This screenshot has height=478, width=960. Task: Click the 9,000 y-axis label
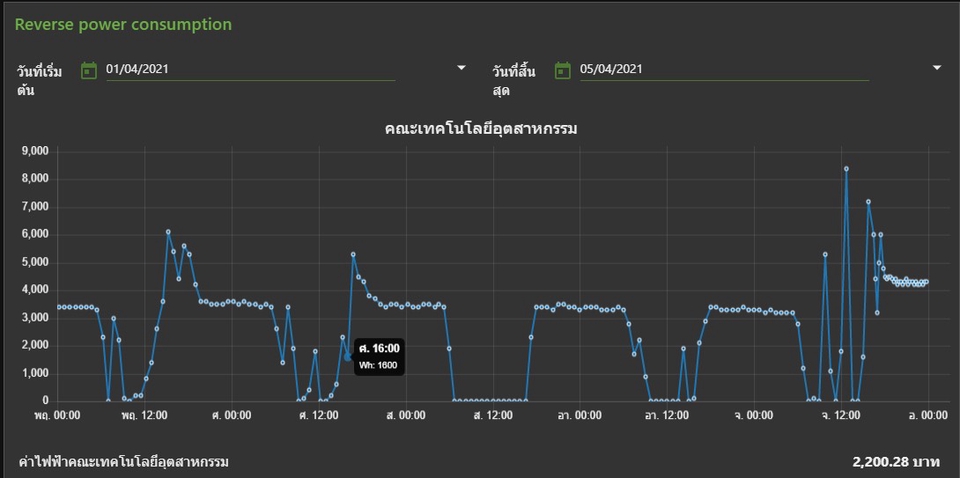36,151
